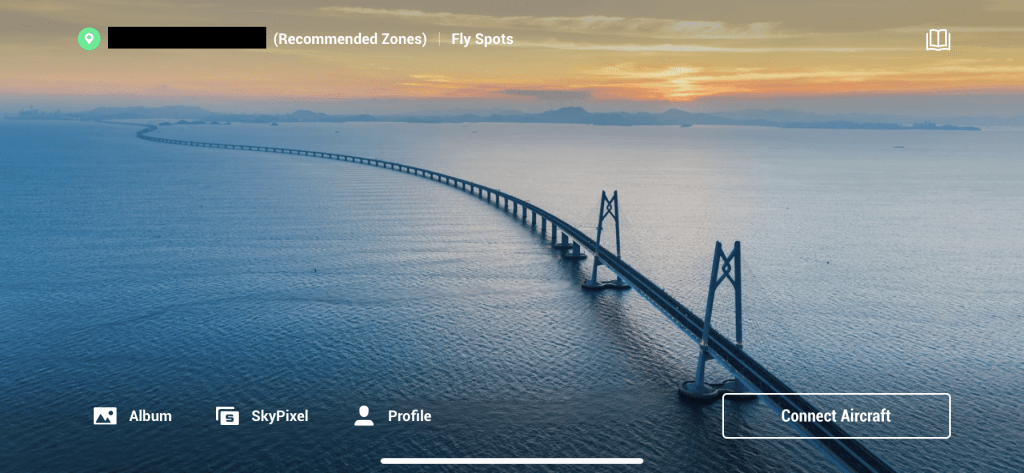Select the SkyPixel label
This screenshot has height=473, width=1024.
tap(280, 416)
